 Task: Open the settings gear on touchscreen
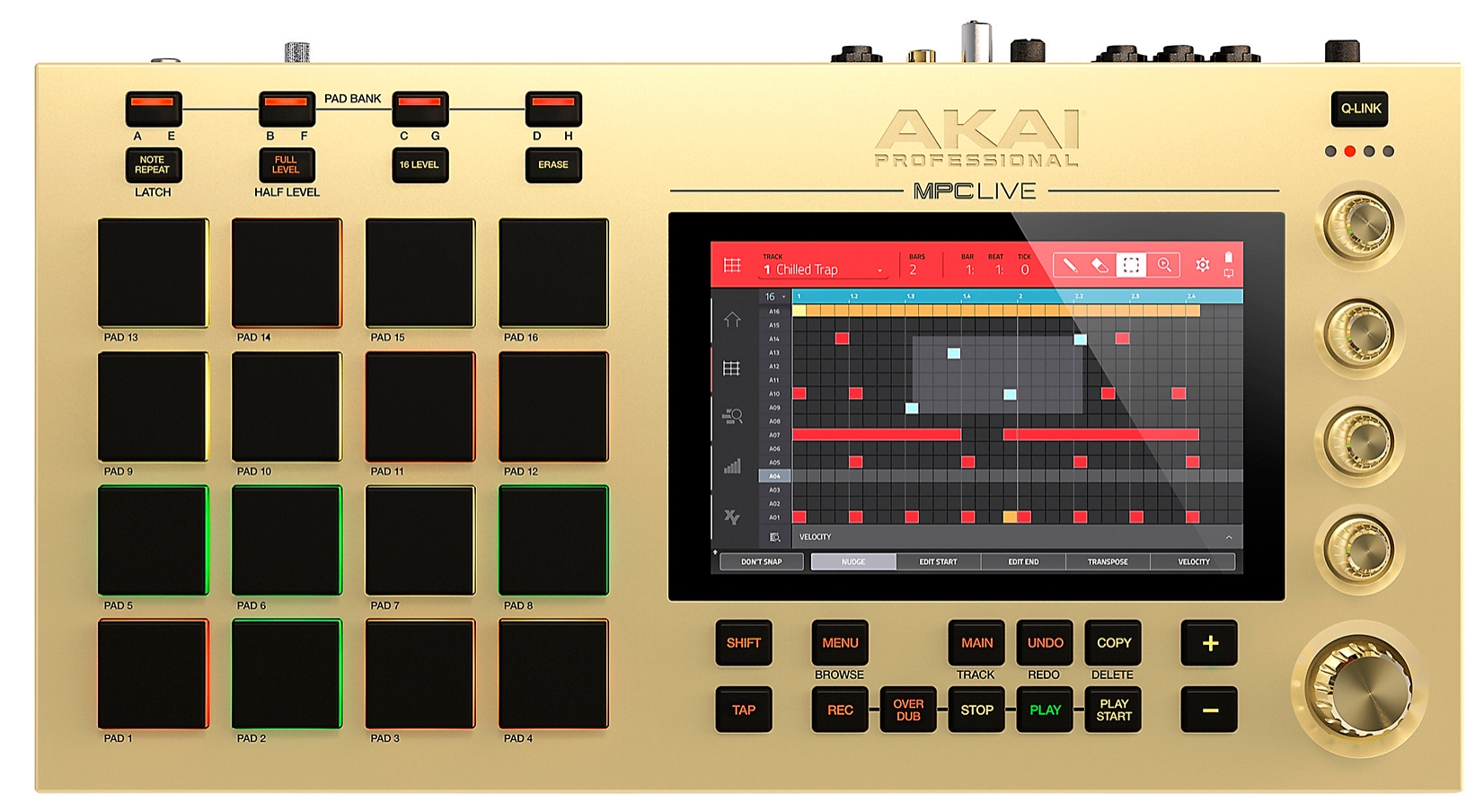[x=1202, y=265]
